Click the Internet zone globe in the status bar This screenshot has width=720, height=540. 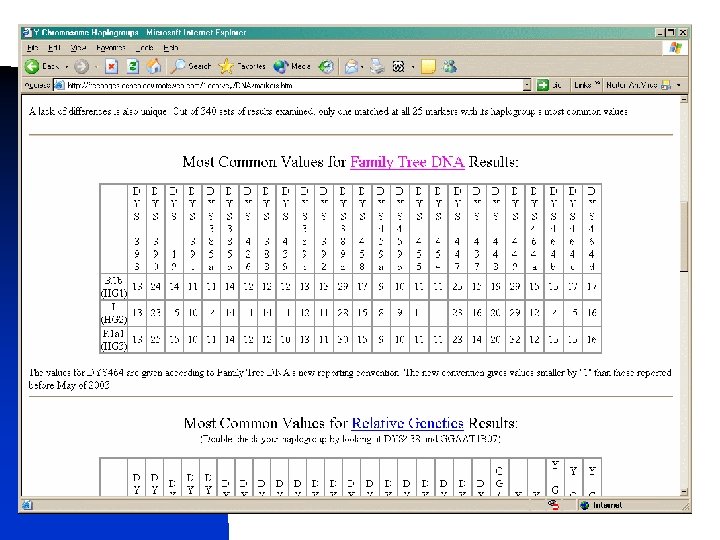tap(584, 505)
